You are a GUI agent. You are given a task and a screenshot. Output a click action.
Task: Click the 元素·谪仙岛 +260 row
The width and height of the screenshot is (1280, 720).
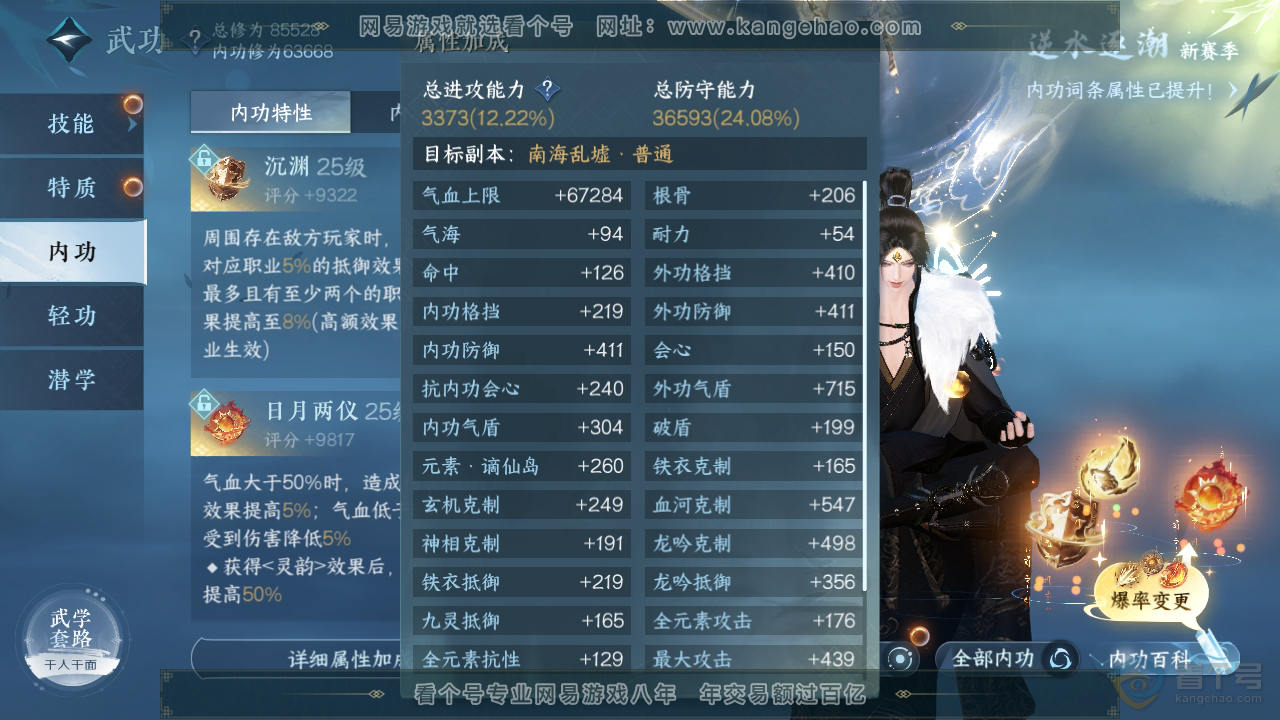[x=522, y=466]
